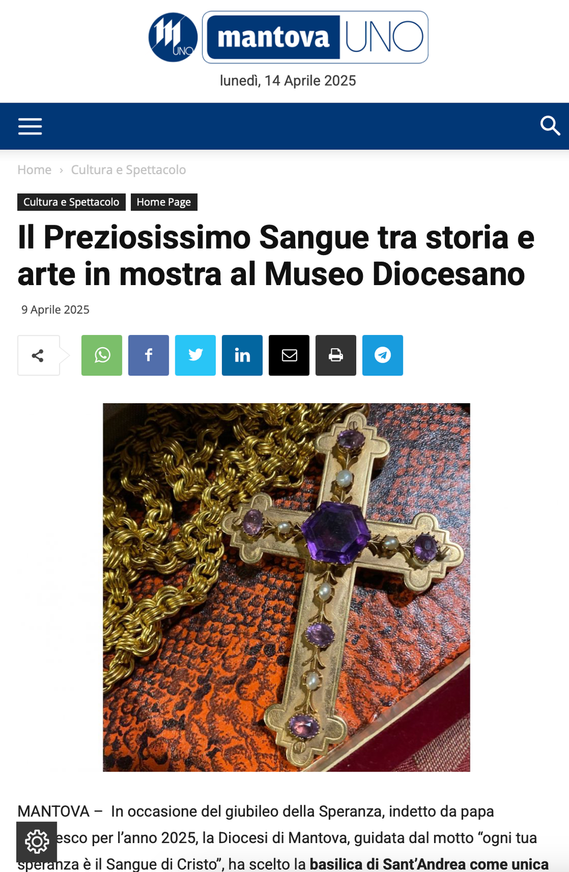569x872 pixels.
Task: Share the article on Twitter
Action: click(x=195, y=355)
